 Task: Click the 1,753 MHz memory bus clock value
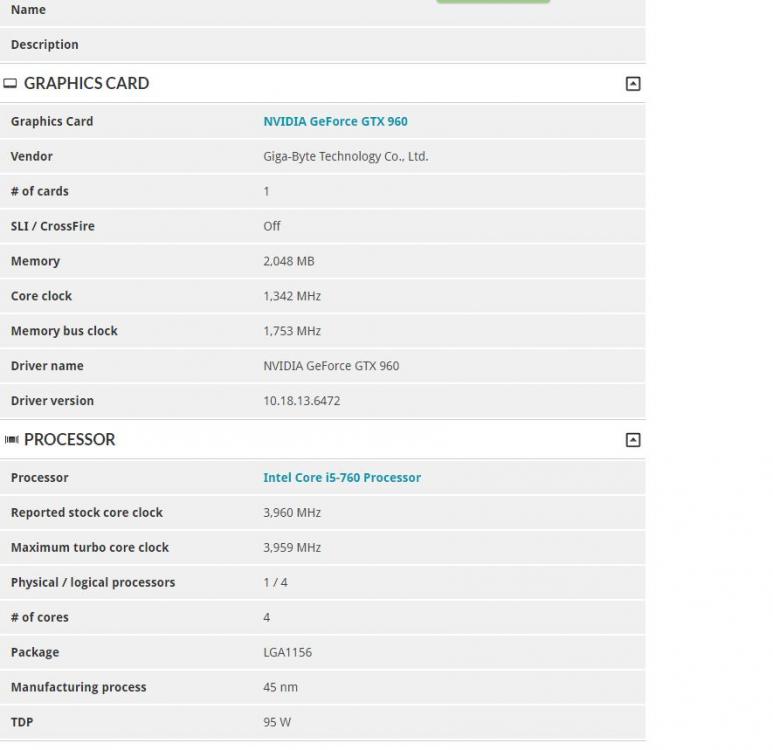[291, 331]
